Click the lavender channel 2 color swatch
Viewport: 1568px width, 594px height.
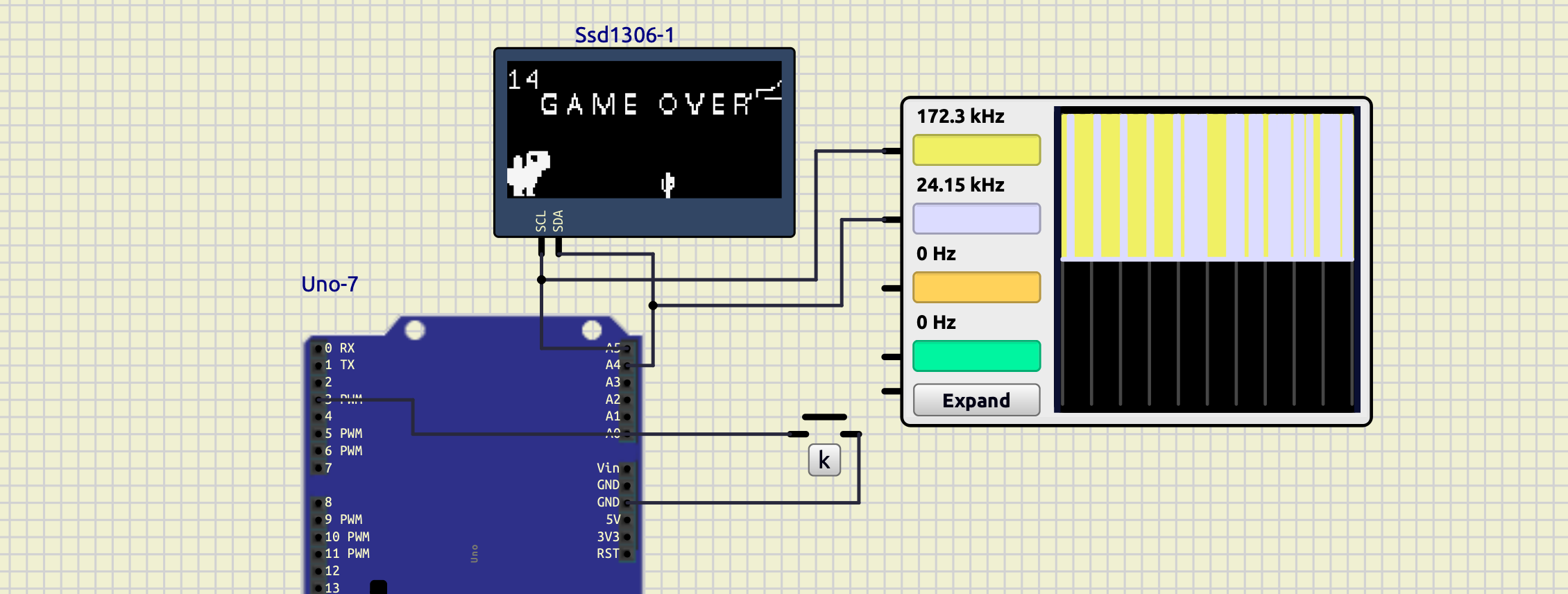[x=976, y=219]
